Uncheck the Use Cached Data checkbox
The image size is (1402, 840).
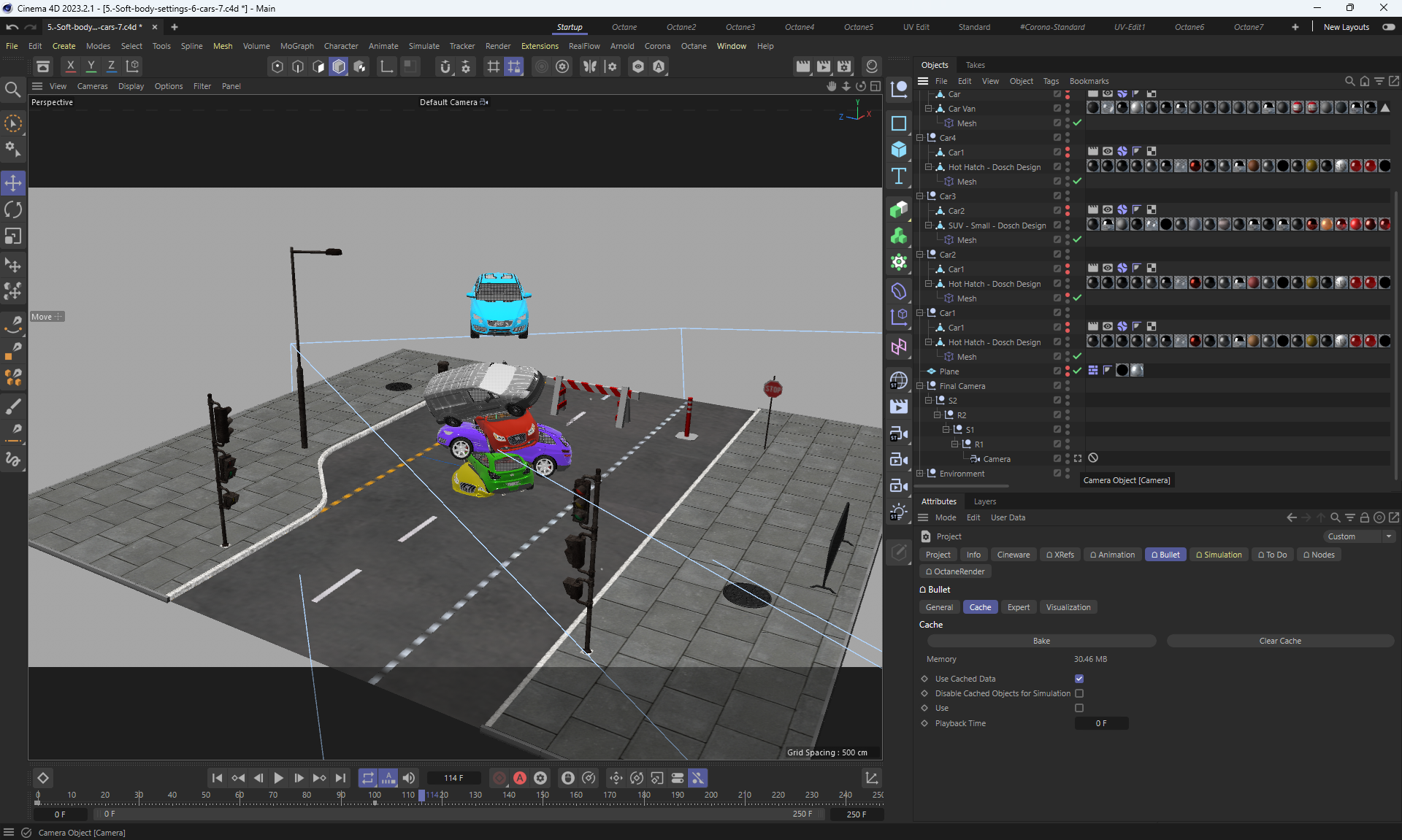pyautogui.click(x=1079, y=679)
